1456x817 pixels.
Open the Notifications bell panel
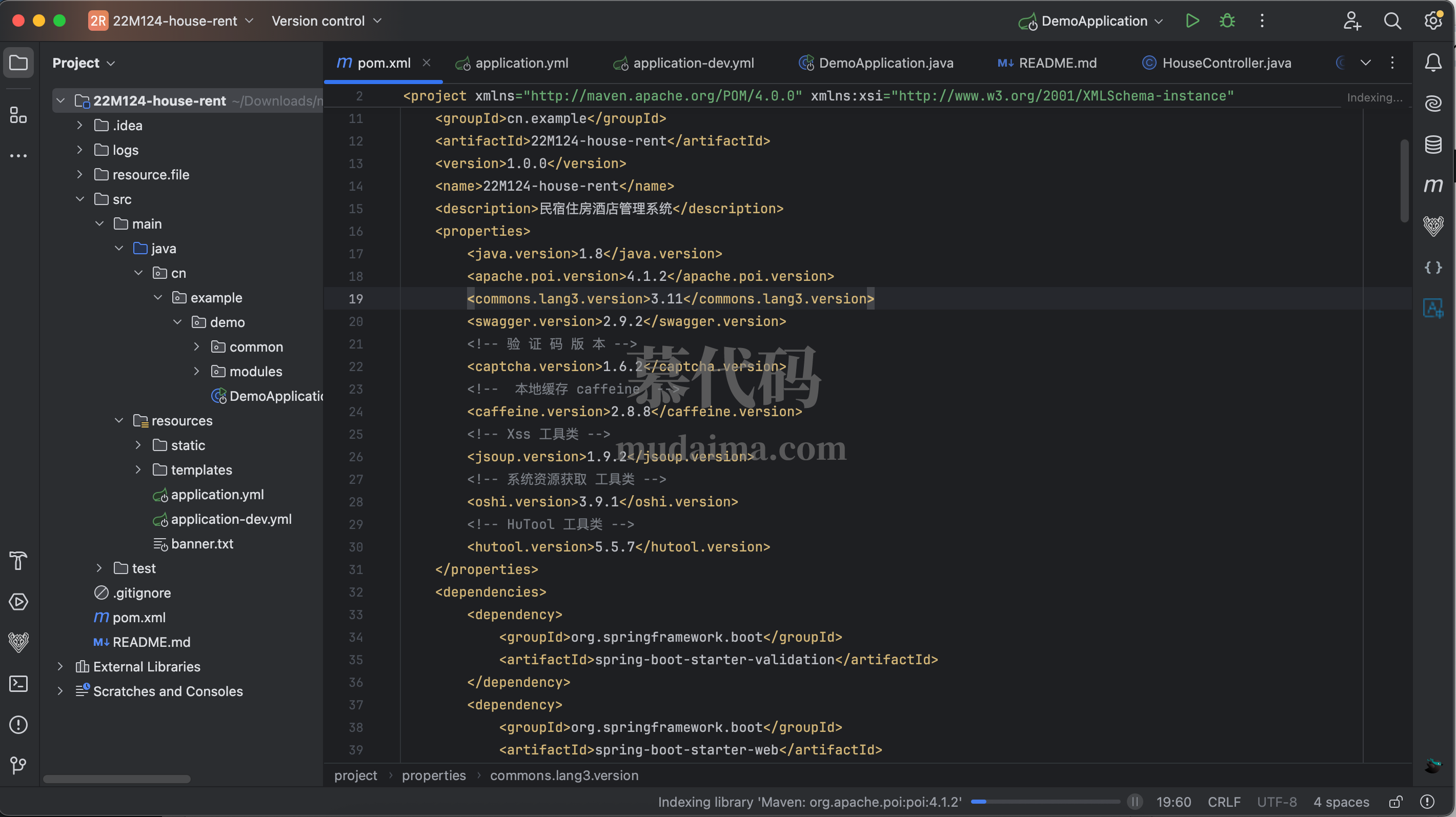pyautogui.click(x=1433, y=62)
